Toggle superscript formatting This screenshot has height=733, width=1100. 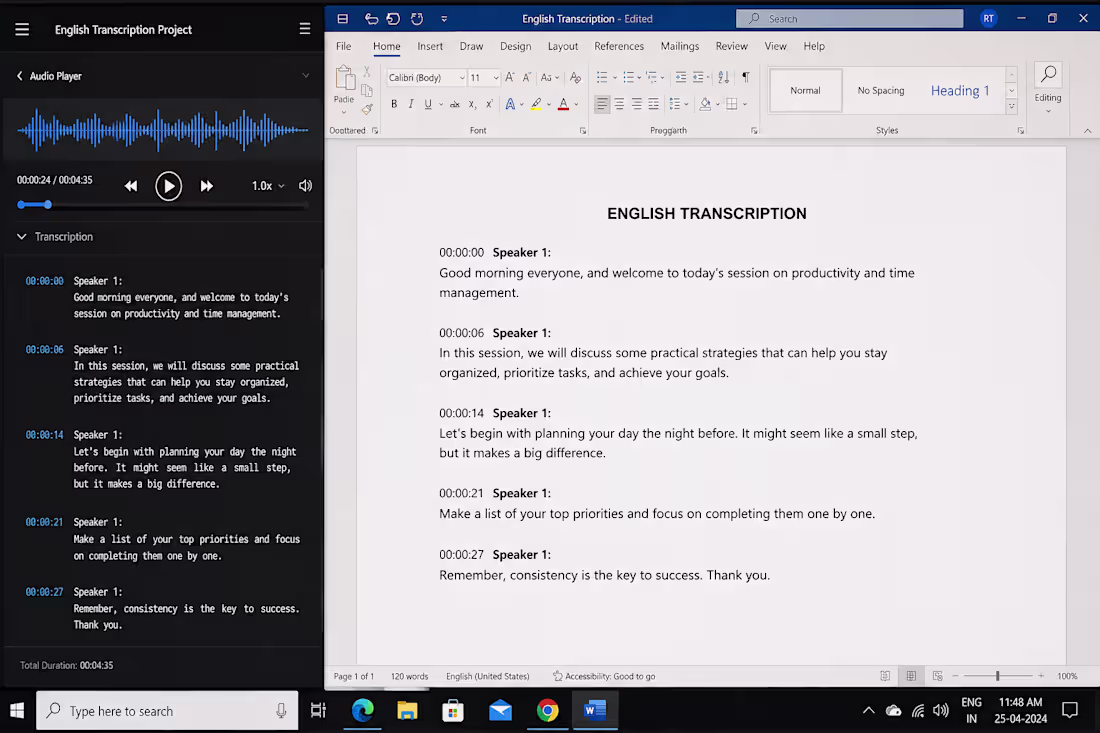(489, 105)
